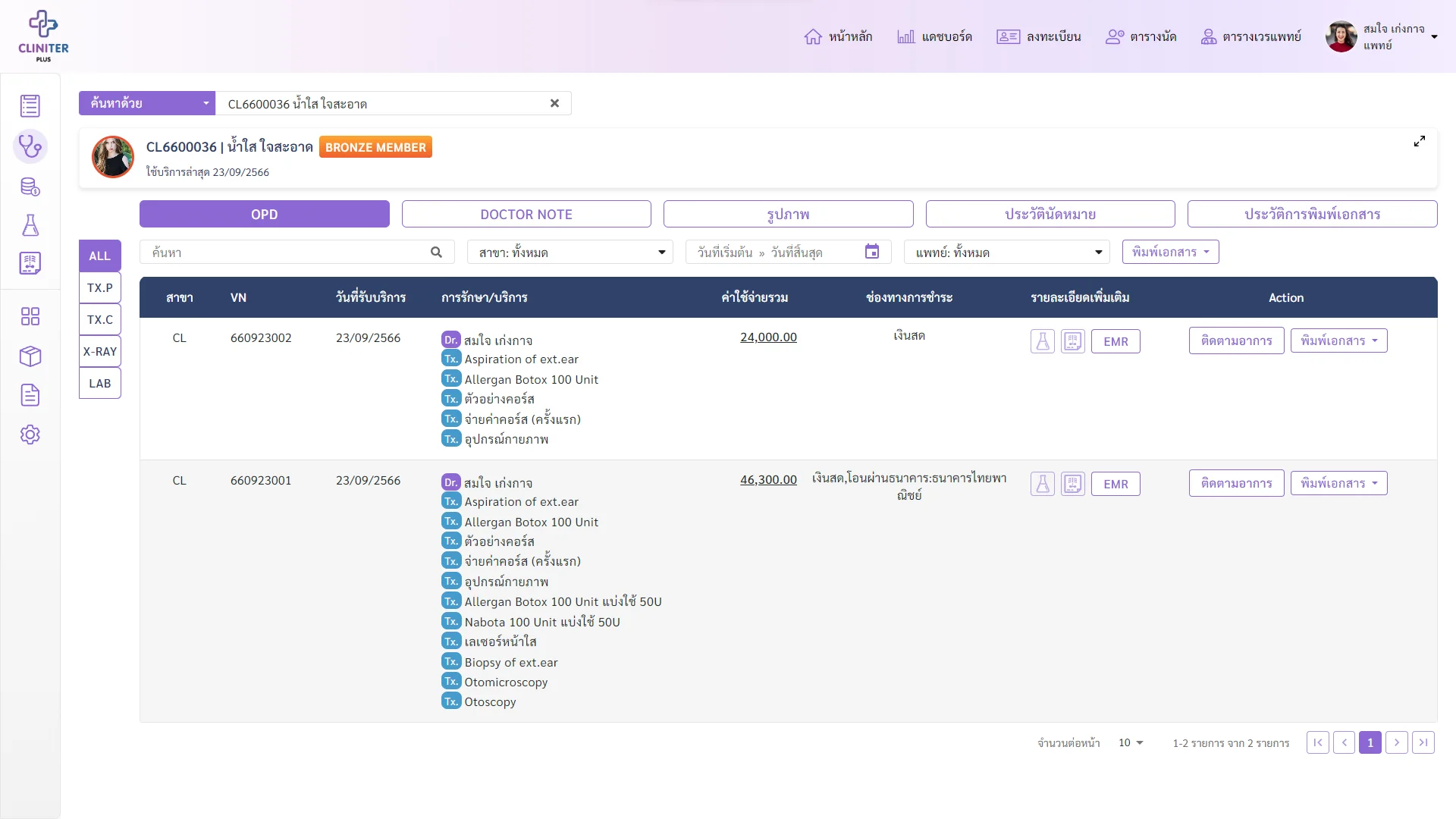Screen dimensions: 1456x819
Task: Expand the ค้นหาด้วย search-by dropdown
Action: [x=147, y=103]
